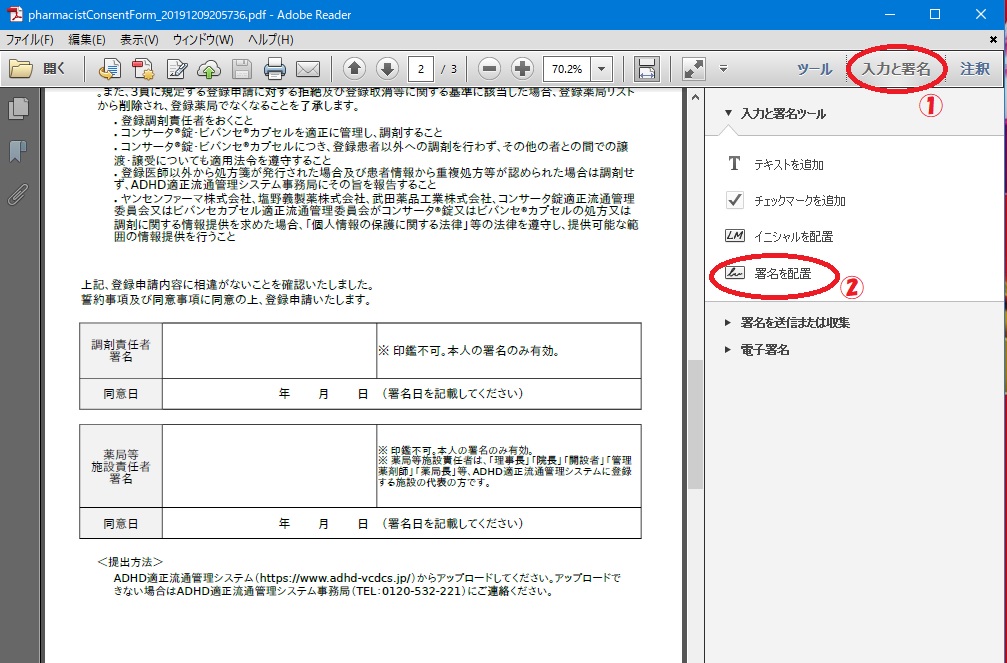This screenshot has width=1007, height=663.
Task: Open the ファイル(F) menu
Action: (30, 39)
